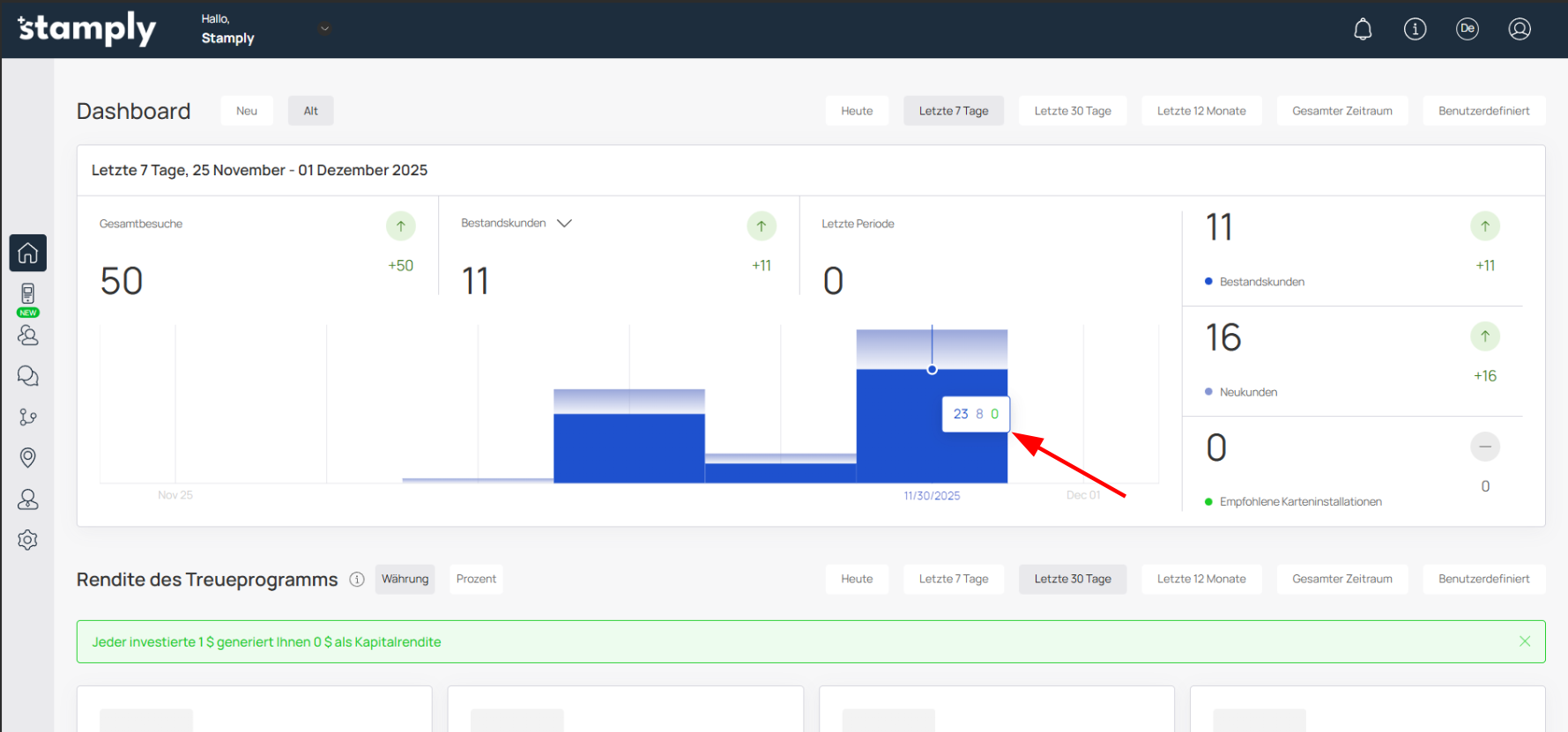Select Gesamter Zeitraum in the Rendite section
This screenshot has width=1568, height=732.
coord(1341,579)
